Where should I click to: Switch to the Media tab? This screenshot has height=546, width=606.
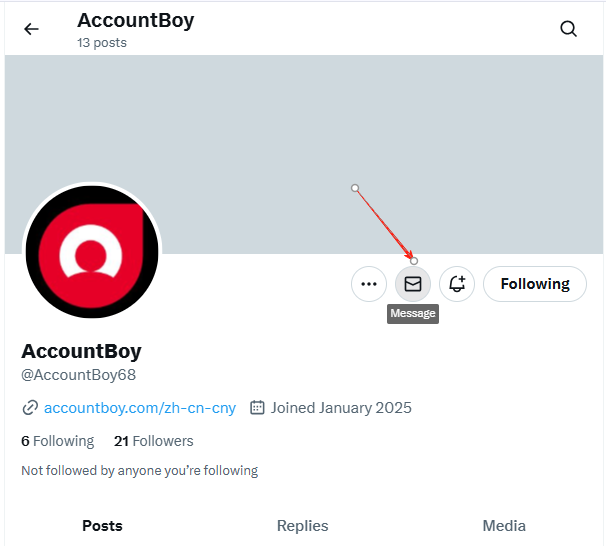pos(504,526)
